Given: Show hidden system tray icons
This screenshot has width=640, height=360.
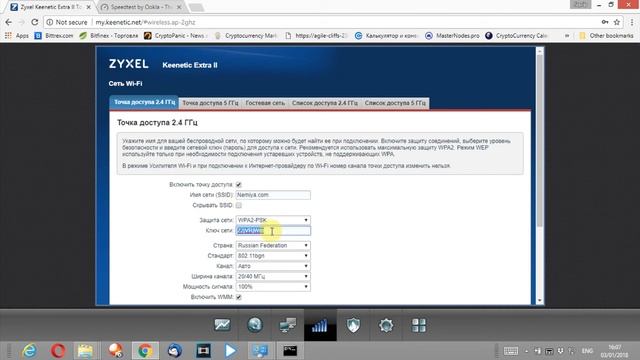Looking at the screenshot, I should coord(526,351).
